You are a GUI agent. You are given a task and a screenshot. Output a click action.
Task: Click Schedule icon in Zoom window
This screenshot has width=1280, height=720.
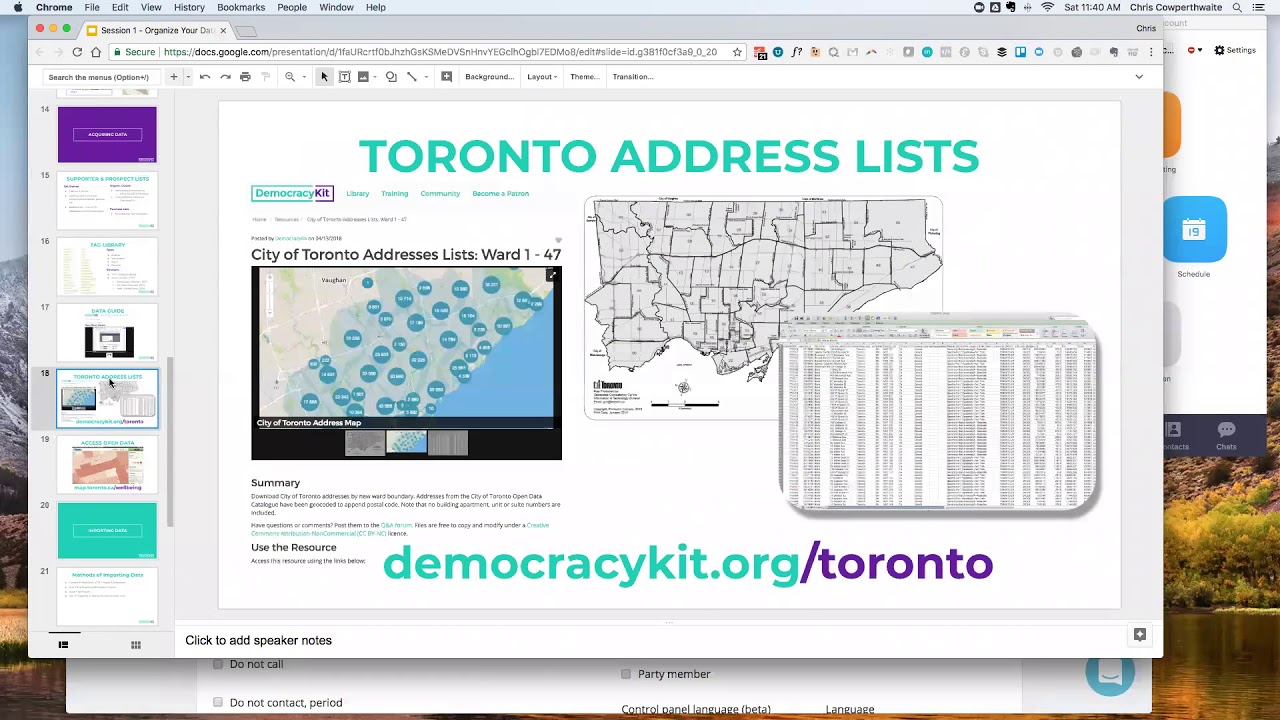tap(1194, 231)
